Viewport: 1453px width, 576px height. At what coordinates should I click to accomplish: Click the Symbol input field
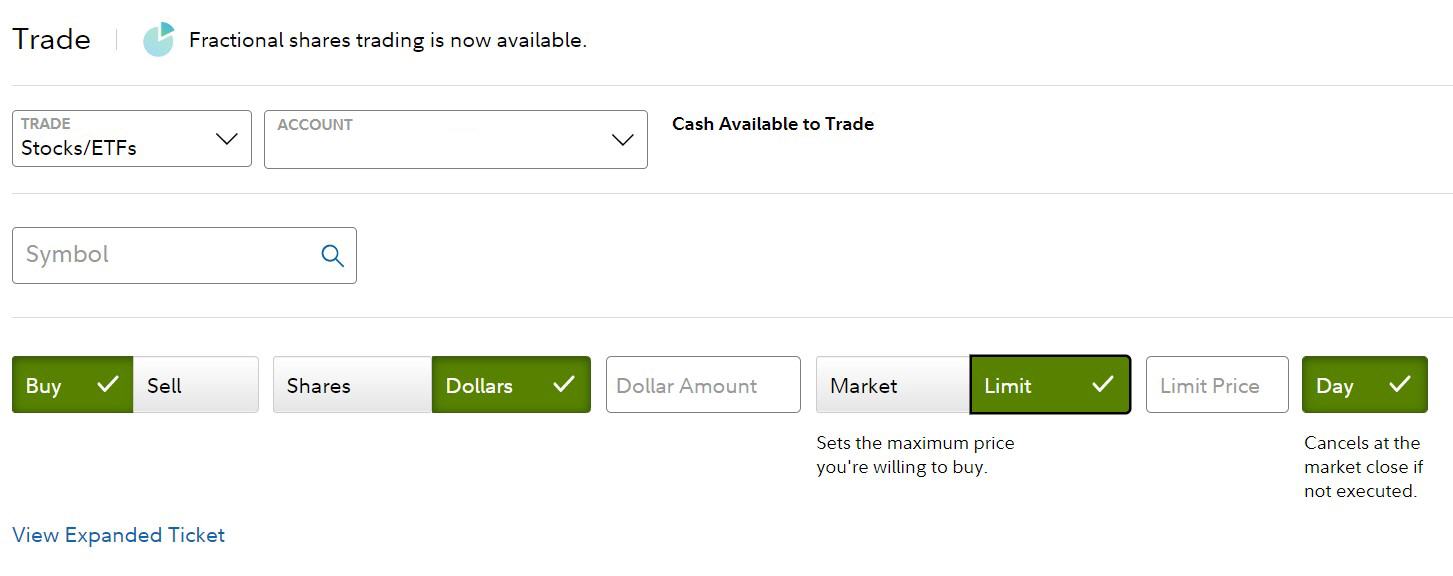(x=184, y=255)
